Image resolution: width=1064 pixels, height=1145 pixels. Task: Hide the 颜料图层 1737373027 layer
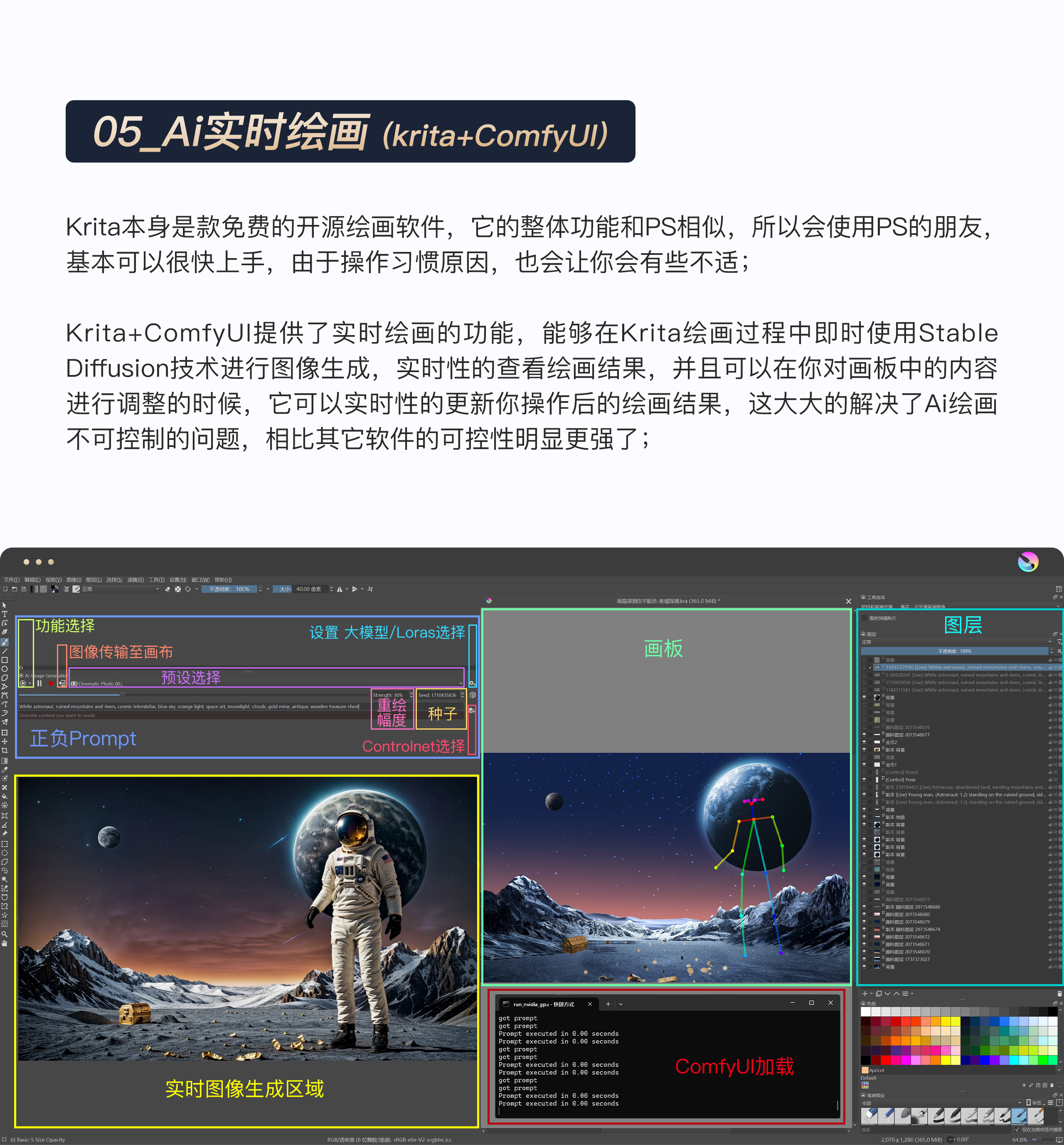tap(864, 960)
